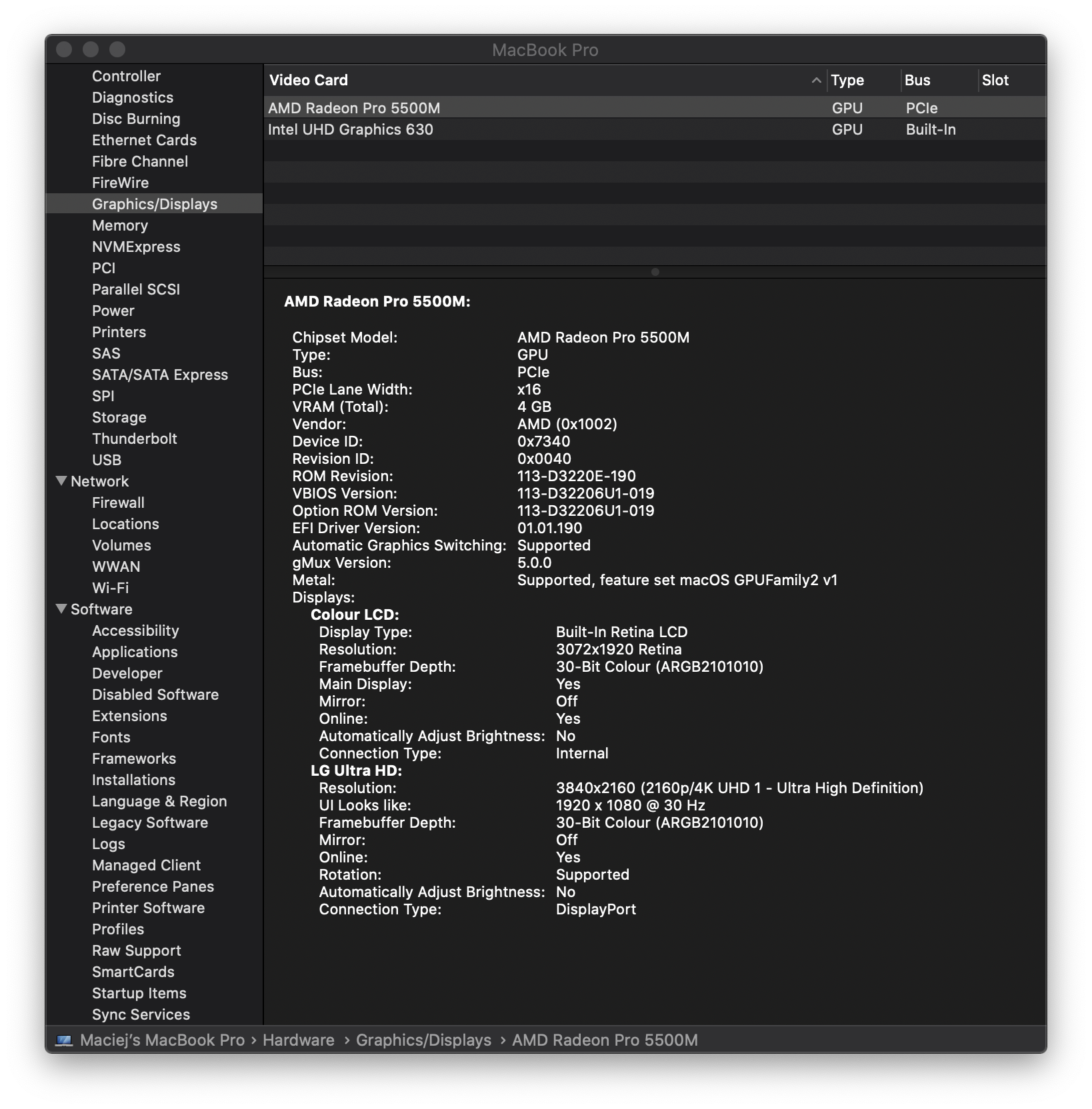Image resolution: width=1092 pixels, height=1109 pixels.
Task: Click the MacBook icon in the breadcrumb bar
Action: (63, 1040)
